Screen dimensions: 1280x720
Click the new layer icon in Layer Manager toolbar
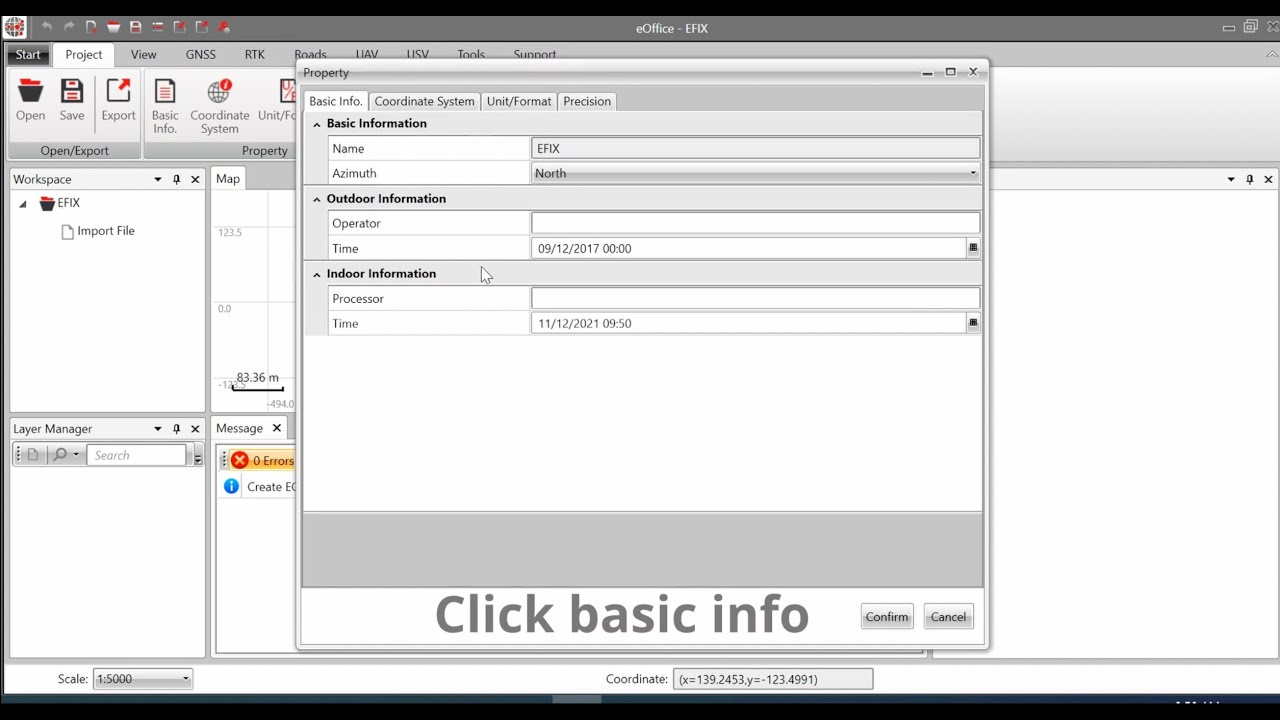(x=32, y=455)
